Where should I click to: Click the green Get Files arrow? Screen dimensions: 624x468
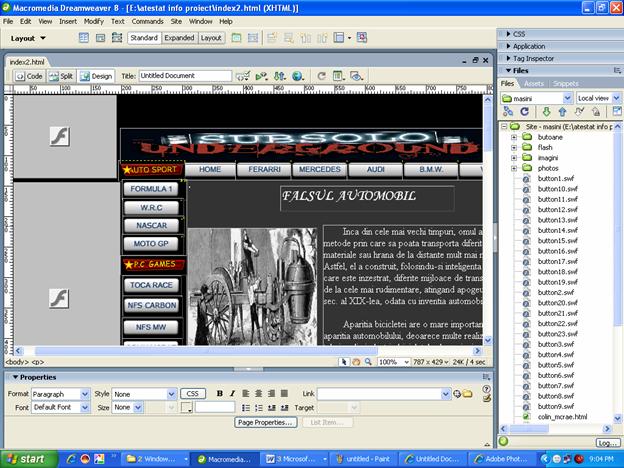546,112
